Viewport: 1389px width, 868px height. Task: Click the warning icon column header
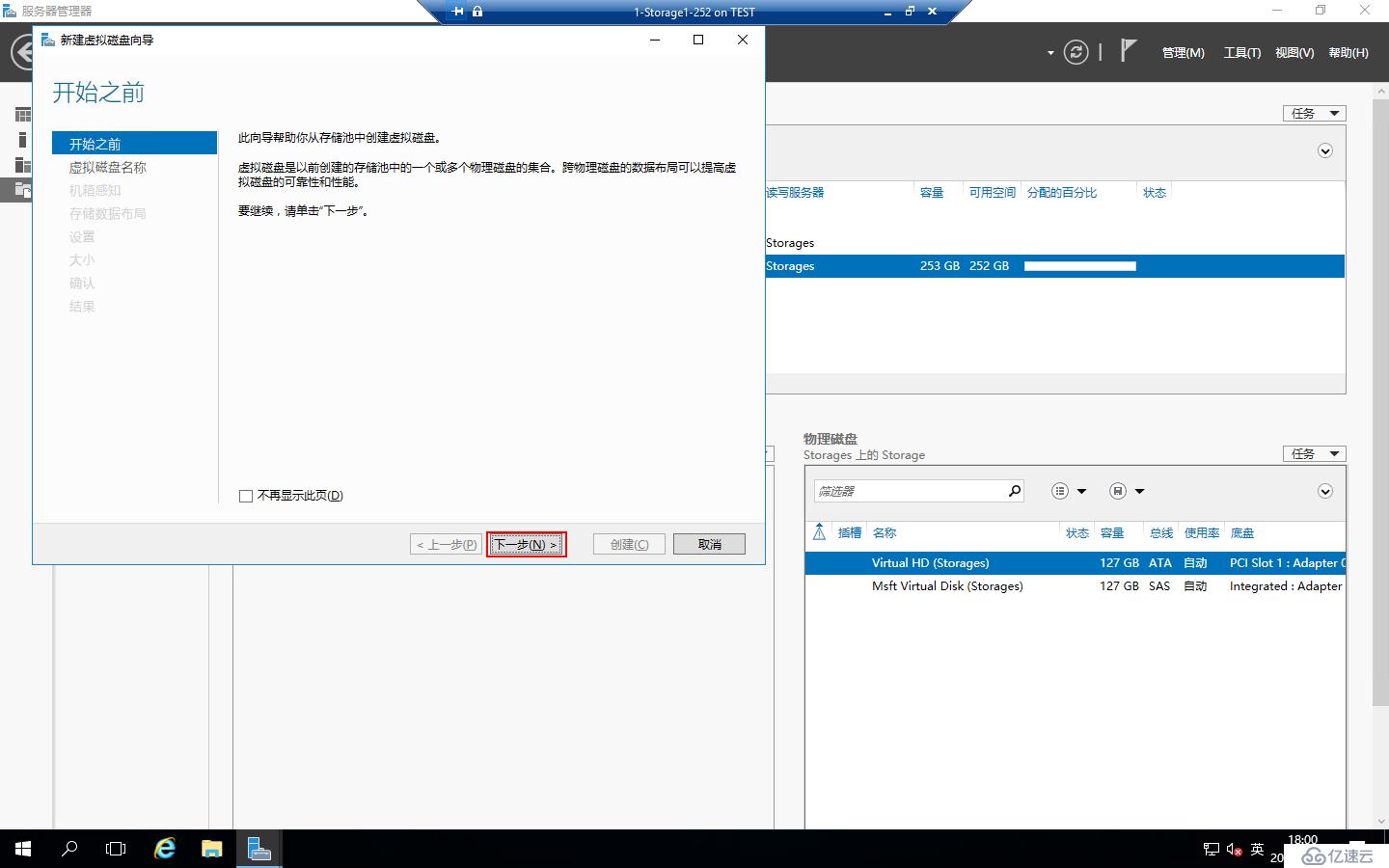coord(819,532)
